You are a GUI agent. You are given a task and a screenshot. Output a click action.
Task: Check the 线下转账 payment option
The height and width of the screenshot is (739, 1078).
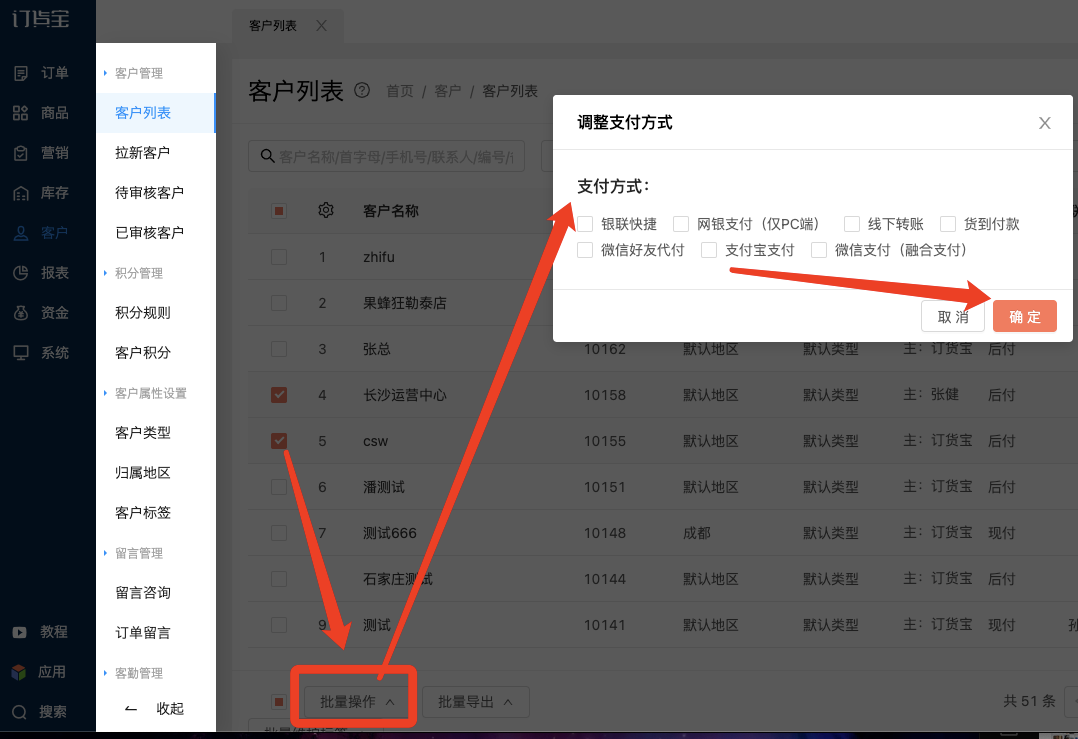point(852,224)
